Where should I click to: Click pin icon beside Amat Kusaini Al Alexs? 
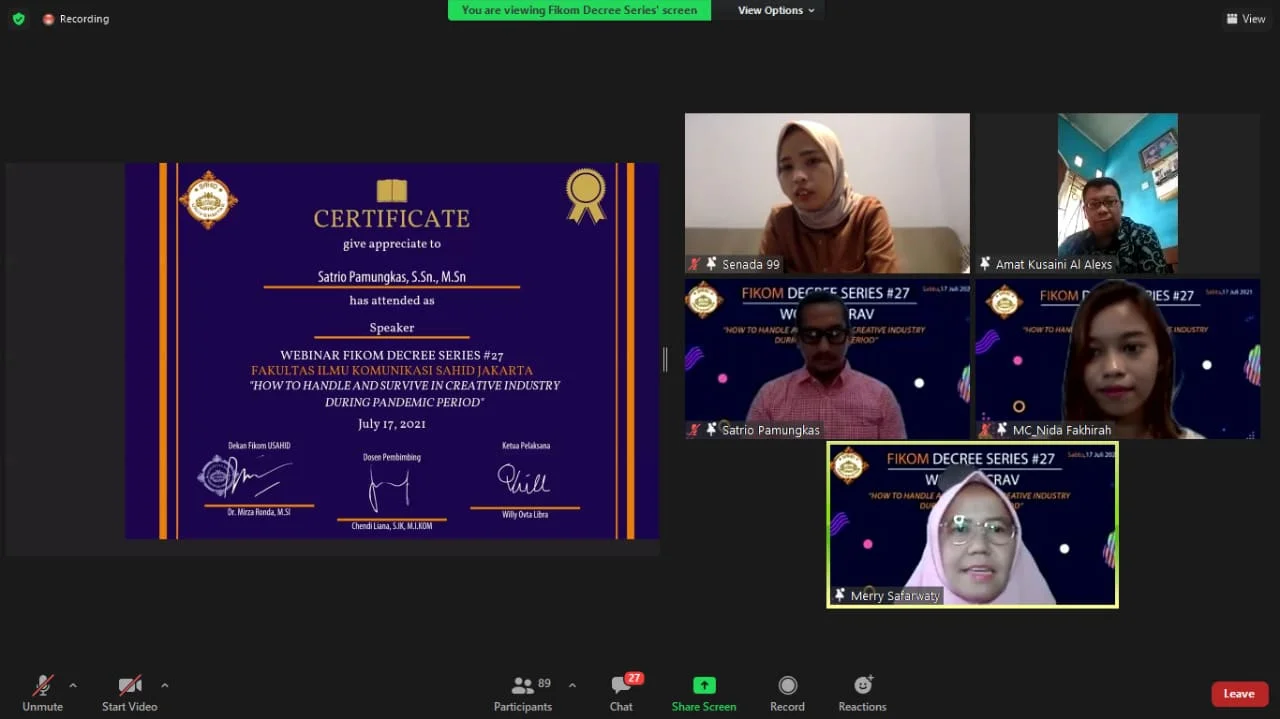click(985, 264)
